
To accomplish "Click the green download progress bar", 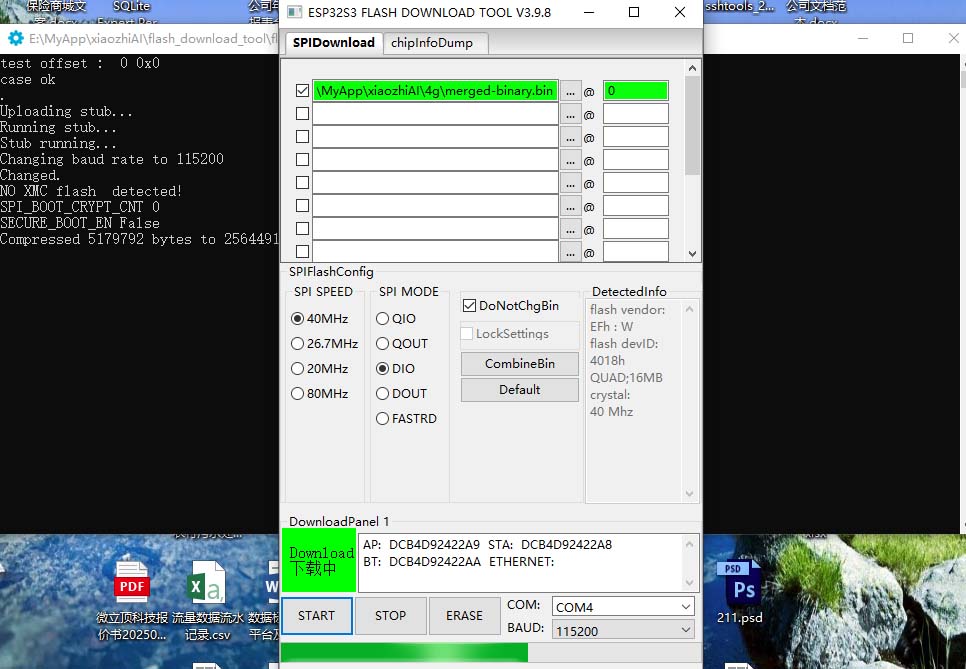I will point(405,653).
